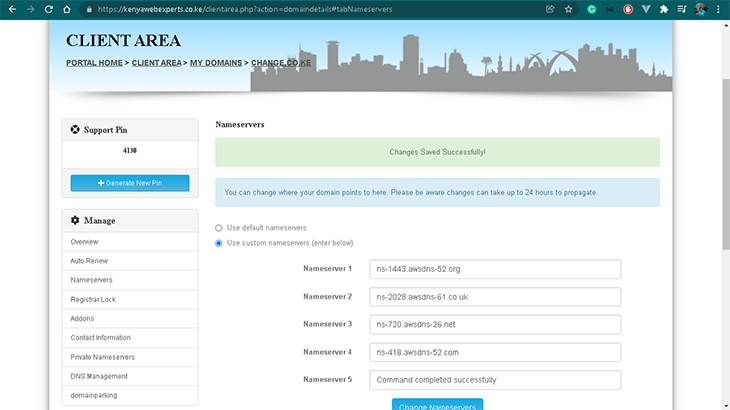The image size is (730, 410).
Task: Click the Nameserver 1 input field
Action: pos(495,269)
